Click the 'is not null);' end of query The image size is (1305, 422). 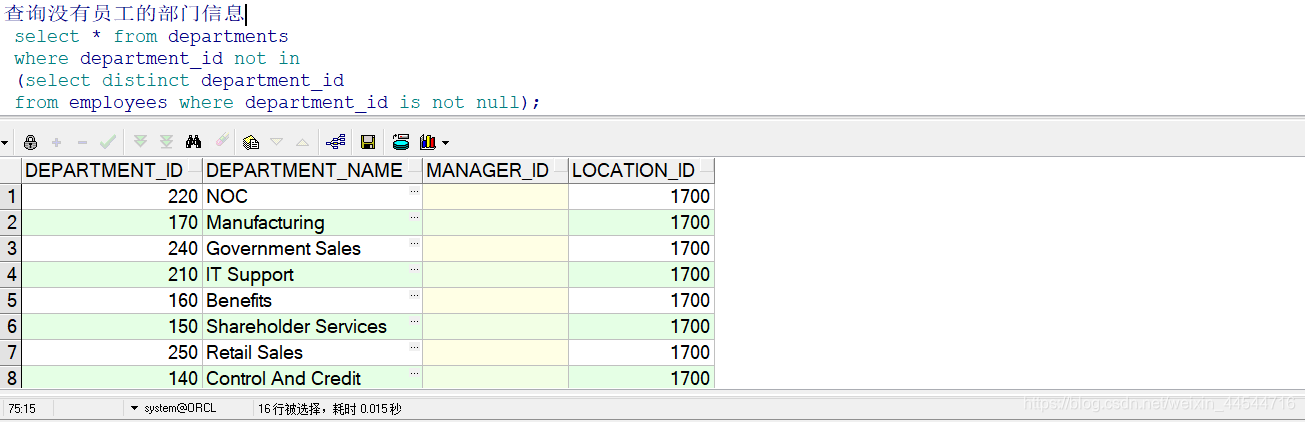[x=470, y=102]
